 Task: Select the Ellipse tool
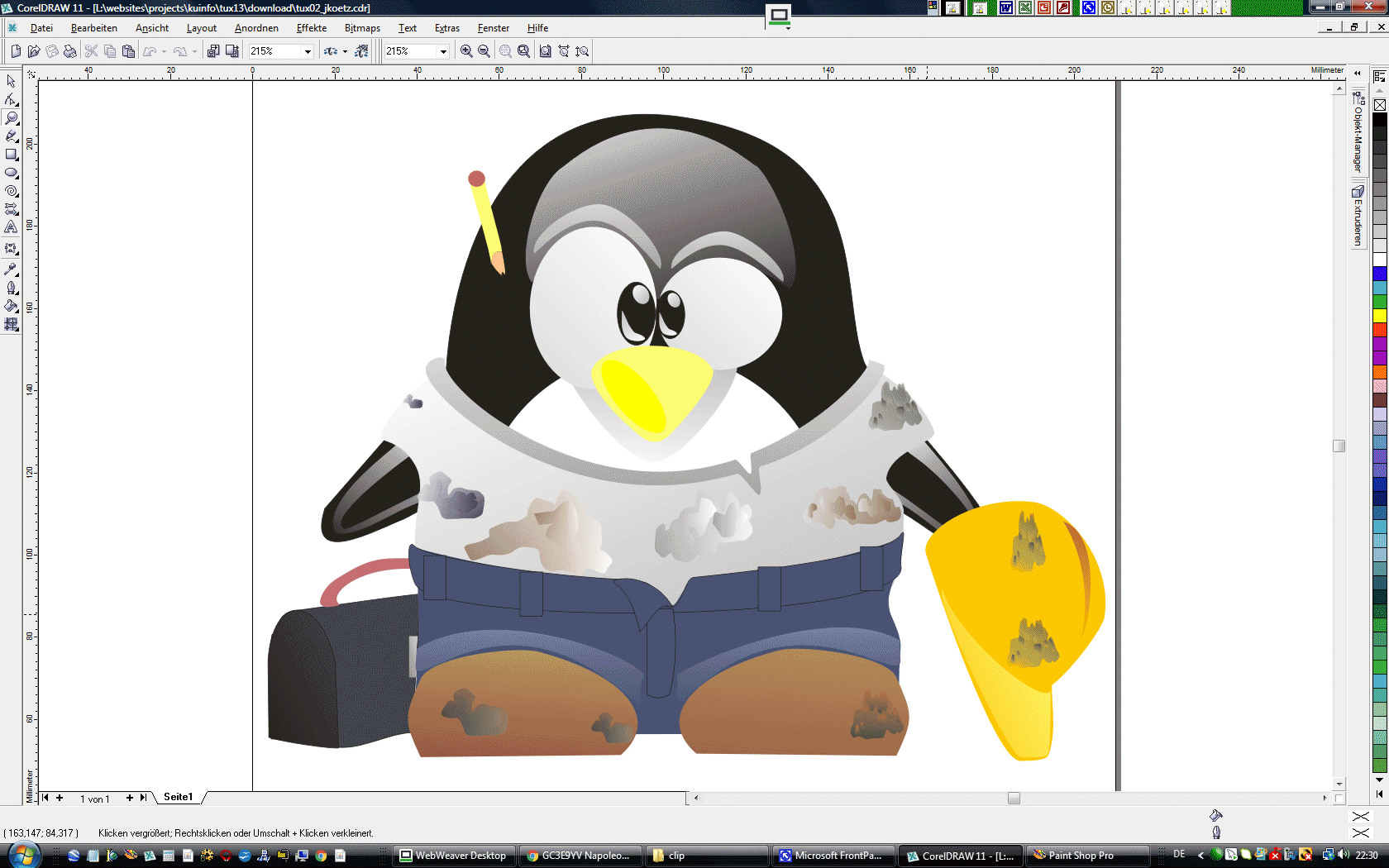[x=11, y=172]
